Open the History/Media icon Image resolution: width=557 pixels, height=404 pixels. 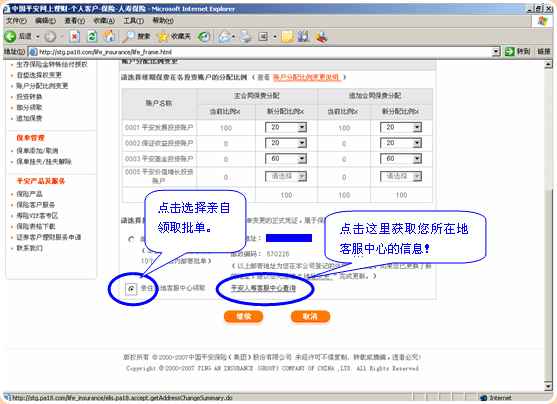[204, 36]
